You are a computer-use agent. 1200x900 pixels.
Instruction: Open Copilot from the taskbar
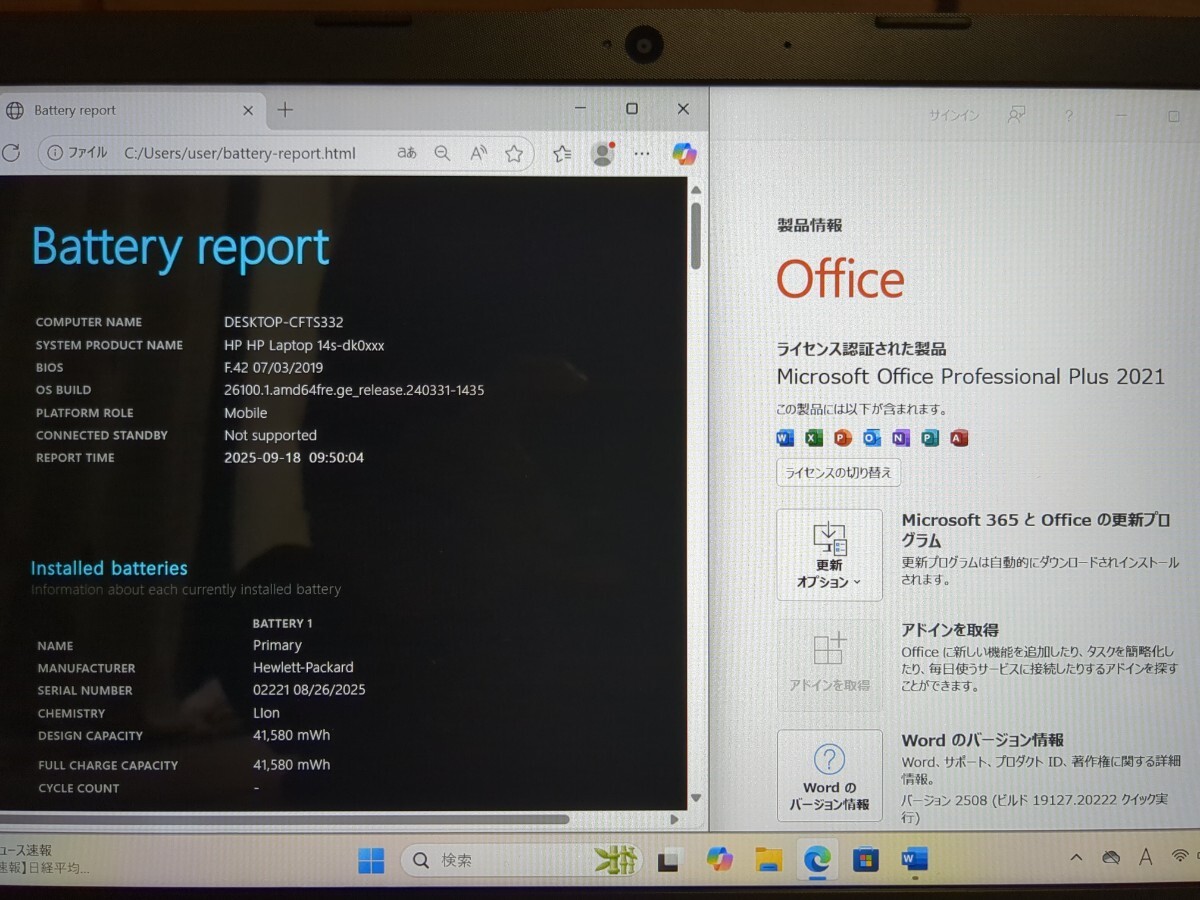click(719, 859)
